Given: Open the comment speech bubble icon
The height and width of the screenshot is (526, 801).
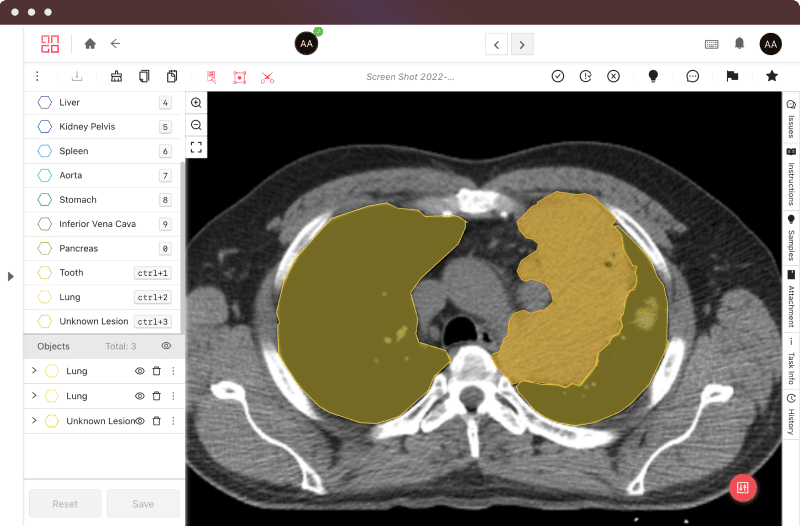Looking at the screenshot, I should pos(692,76).
